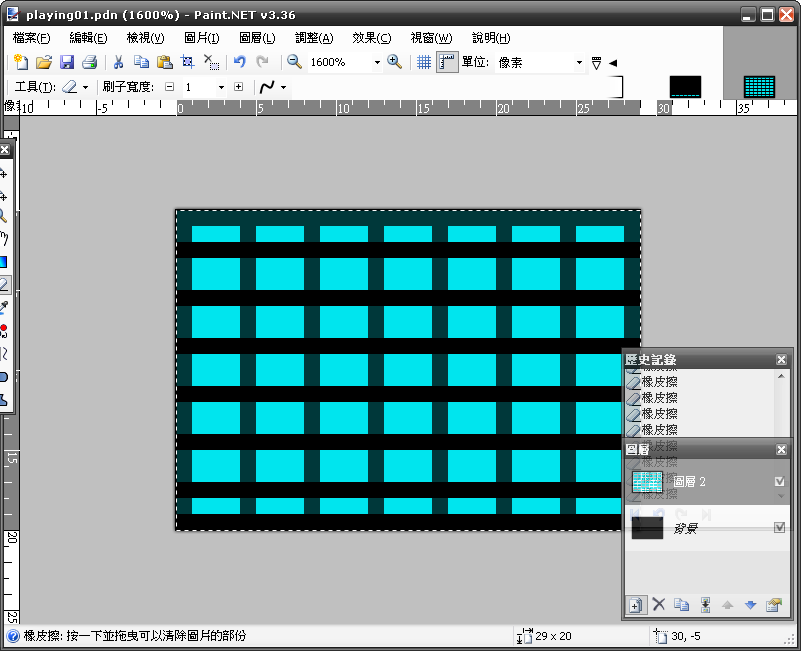Toggle the pixel grid display
801x651 pixels.
point(424,62)
